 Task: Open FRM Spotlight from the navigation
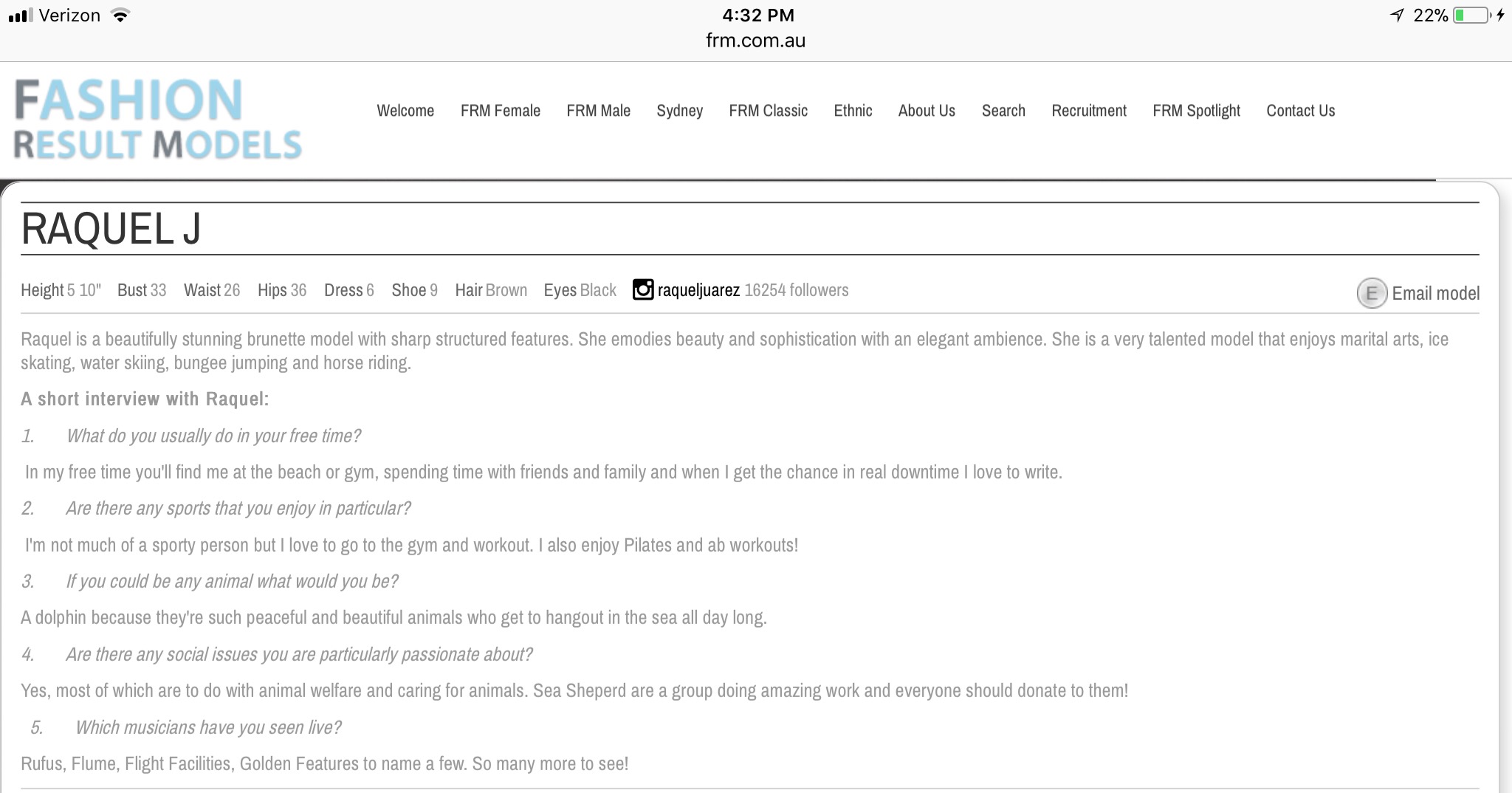click(x=1196, y=111)
